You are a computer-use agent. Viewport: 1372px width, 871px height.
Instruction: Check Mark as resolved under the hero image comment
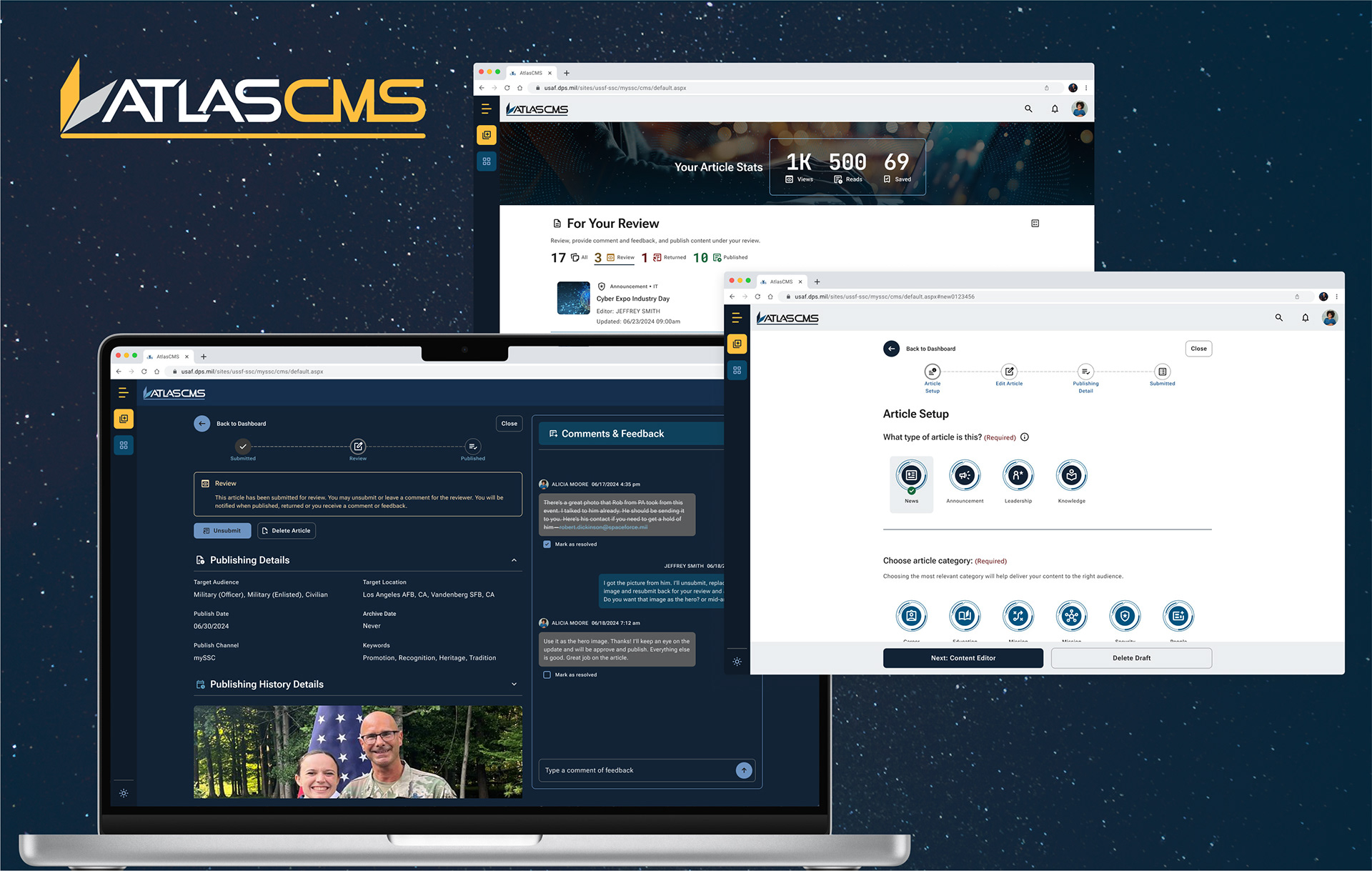coord(547,675)
